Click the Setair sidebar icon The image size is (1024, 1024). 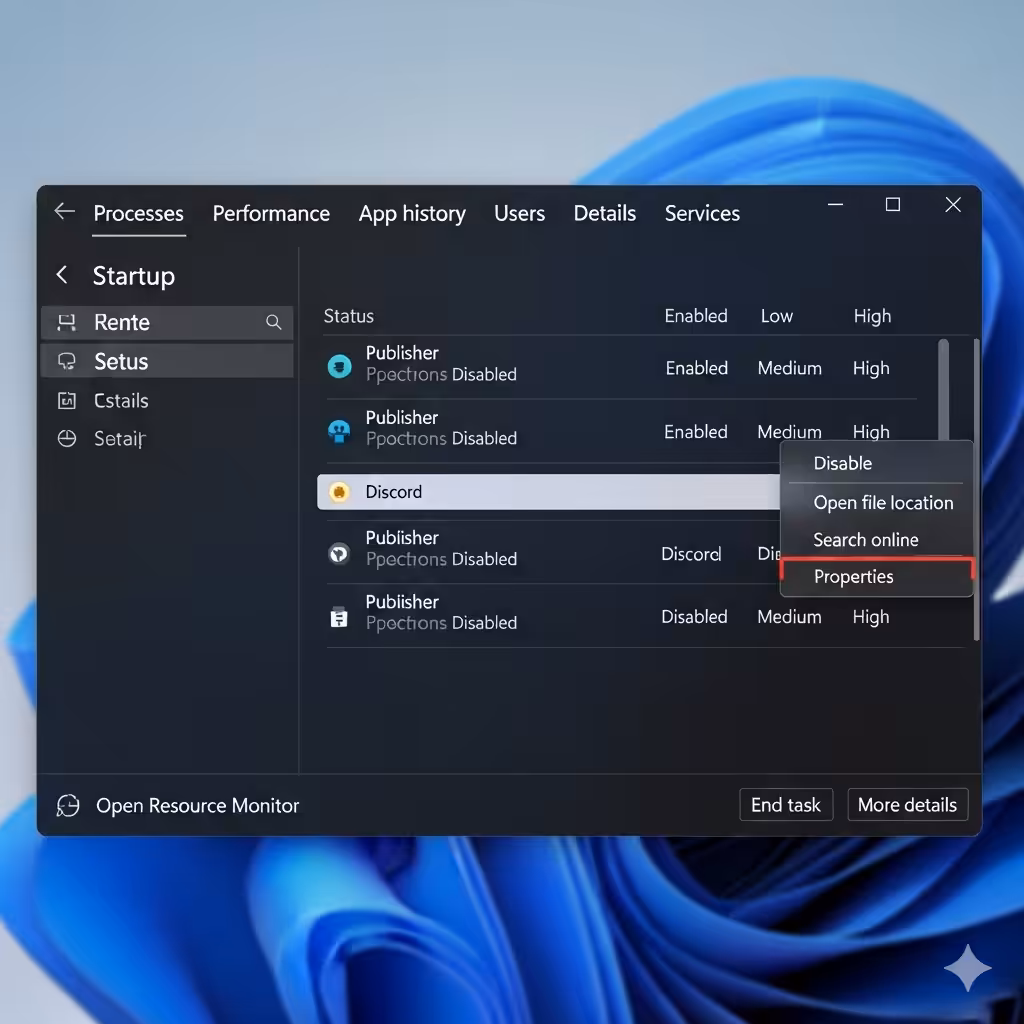point(66,438)
